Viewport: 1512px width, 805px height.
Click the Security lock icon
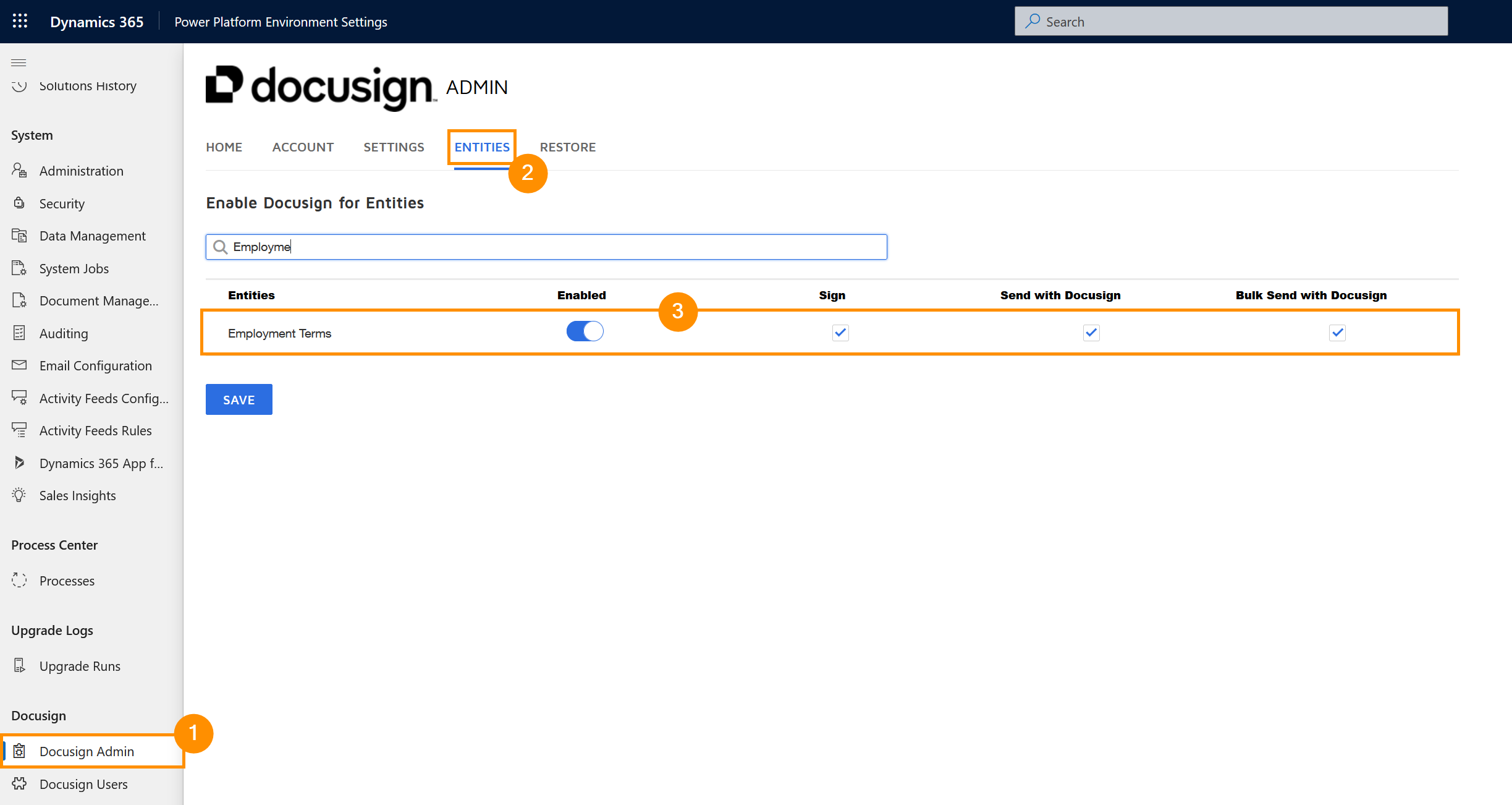[19, 203]
